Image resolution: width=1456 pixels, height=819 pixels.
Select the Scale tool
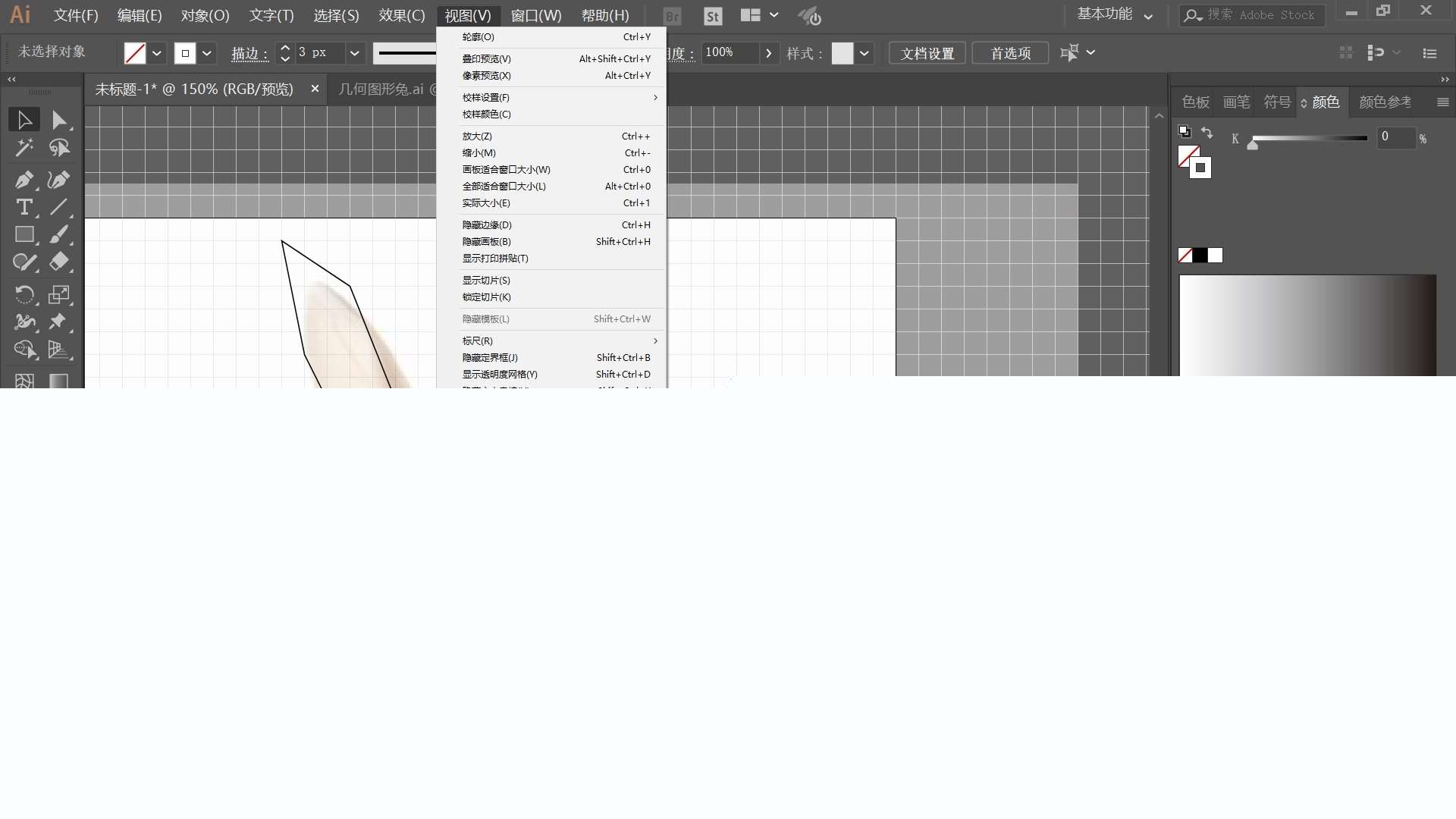coord(59,294)
